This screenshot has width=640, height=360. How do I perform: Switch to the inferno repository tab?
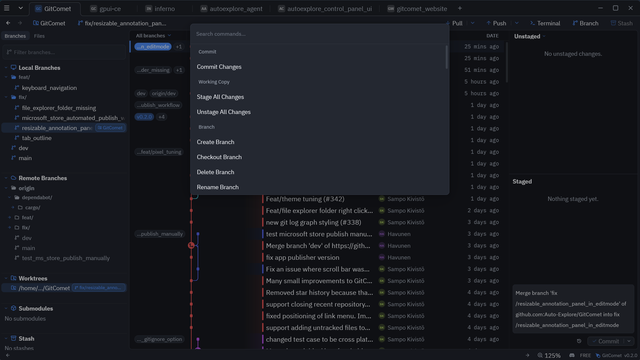tap(160, 9)
